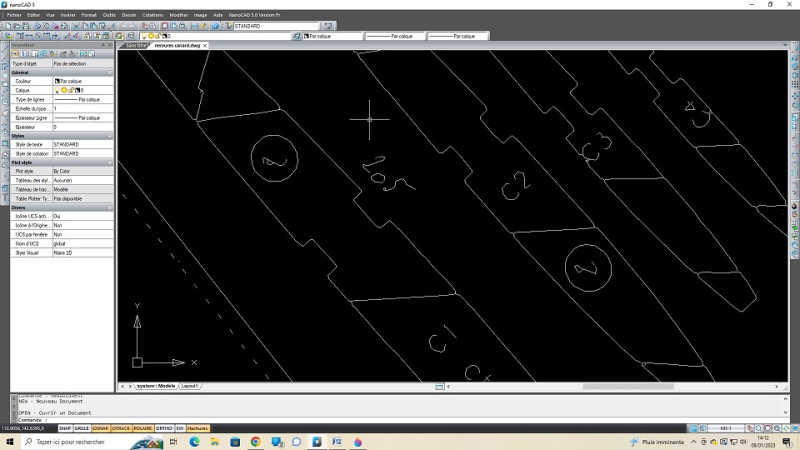Click the horizontal scrollbar thumb under drawing
Viewport: 800px width, 450px height.
[628, 386]
